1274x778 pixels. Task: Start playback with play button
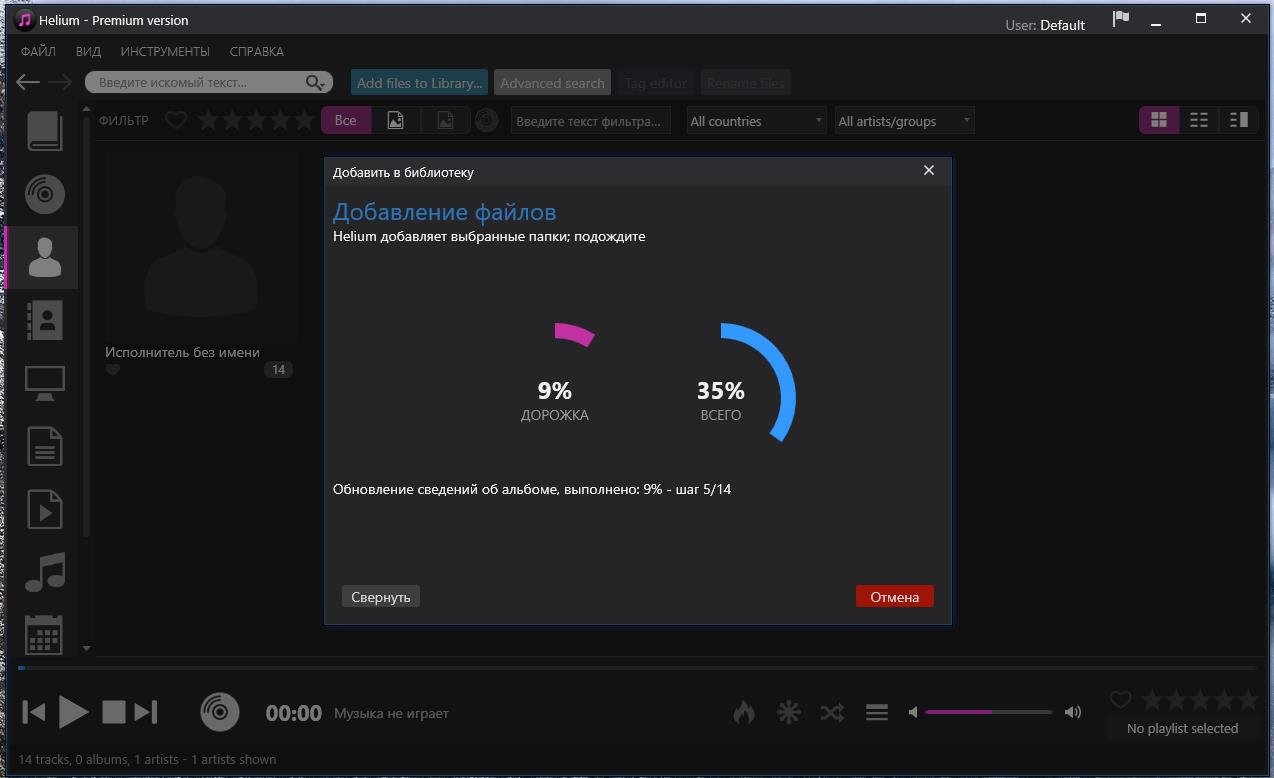[x=73, y=712]
